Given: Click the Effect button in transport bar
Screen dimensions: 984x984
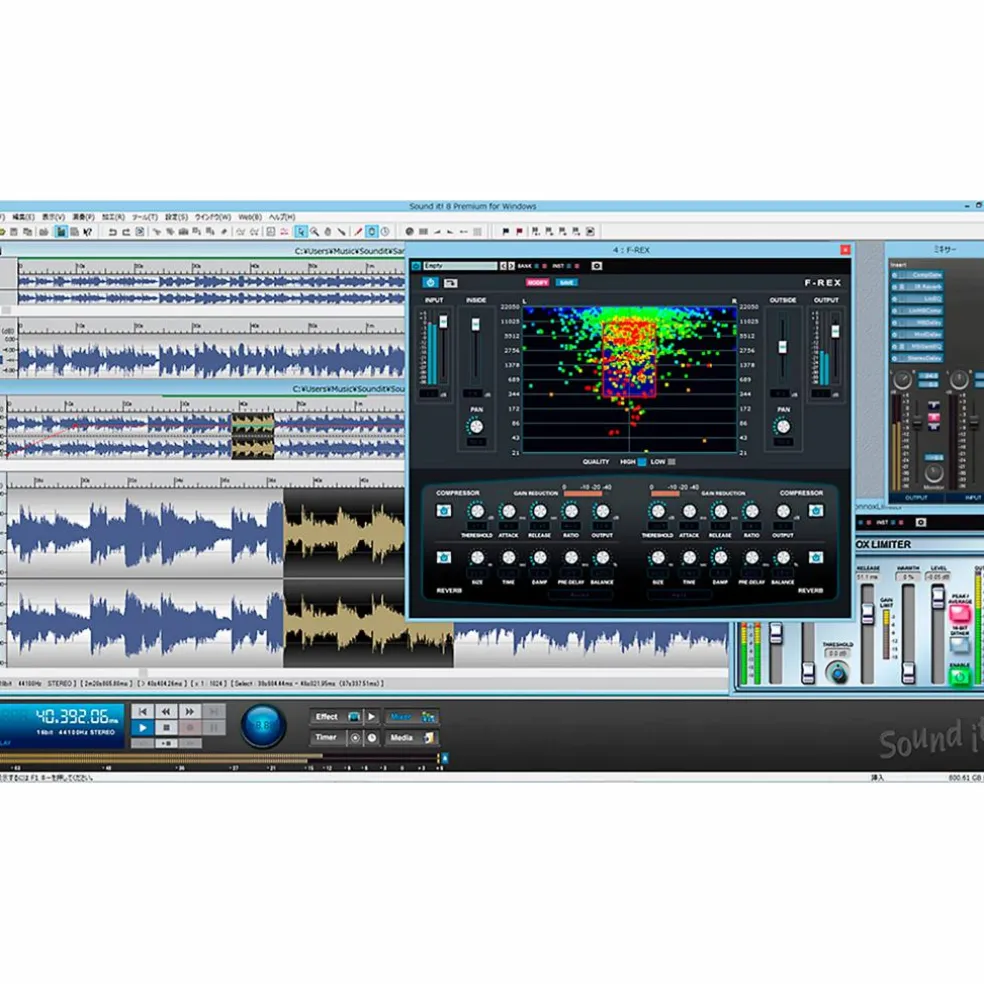Looking at the screenshot, I should (327, 717).
